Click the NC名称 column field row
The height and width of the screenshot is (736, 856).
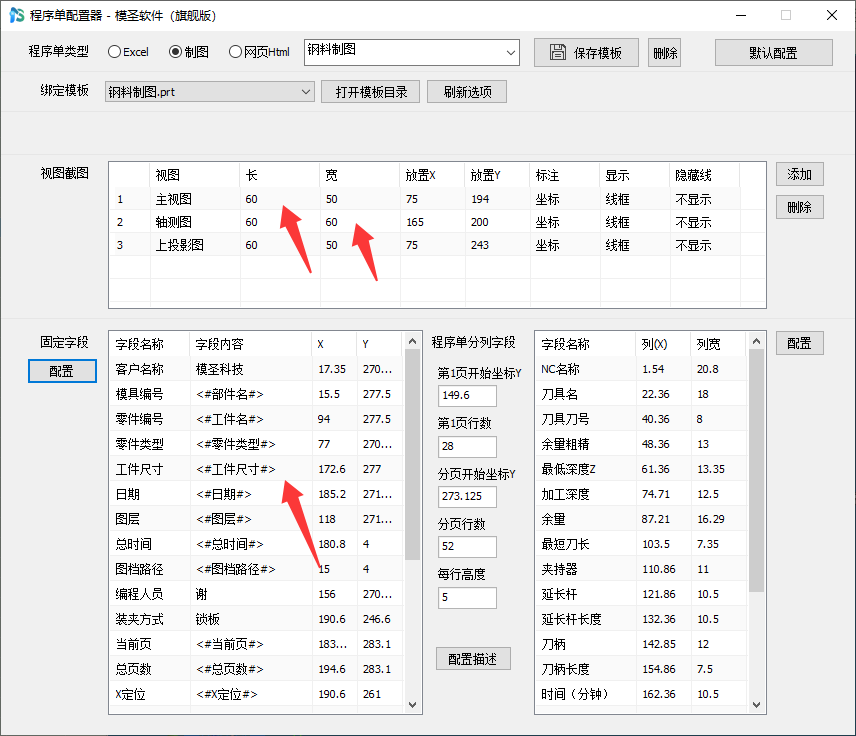point(641,369)
